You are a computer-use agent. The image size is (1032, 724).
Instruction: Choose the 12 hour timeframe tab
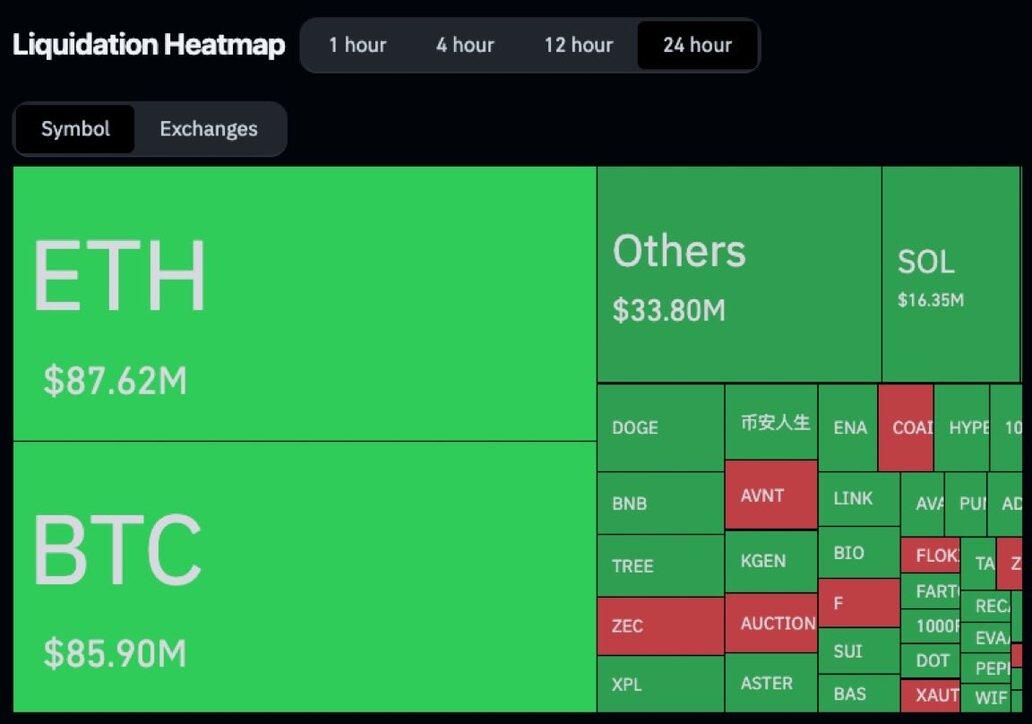(x=578, y=45)
